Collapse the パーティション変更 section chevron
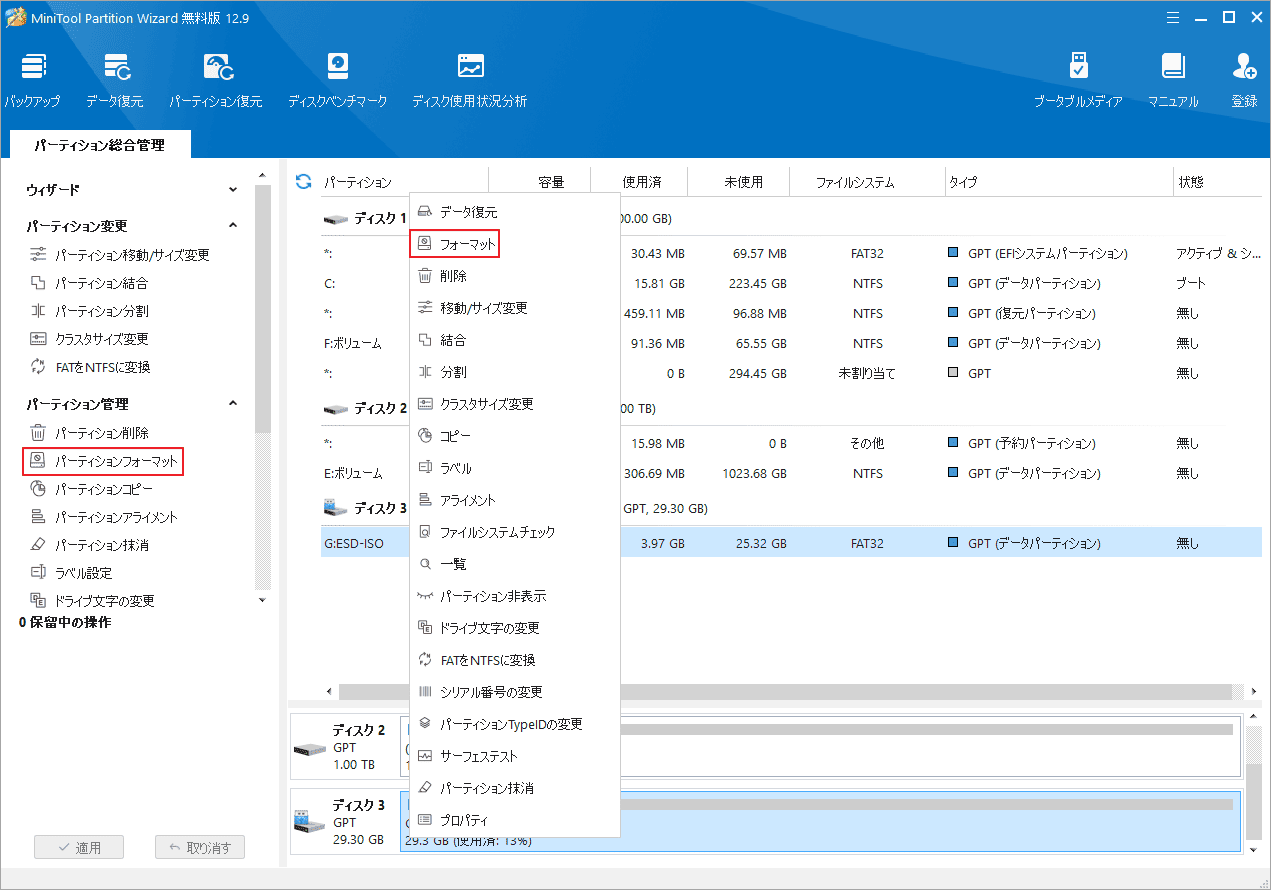1271x890 pixels. (x=233, y=226)
